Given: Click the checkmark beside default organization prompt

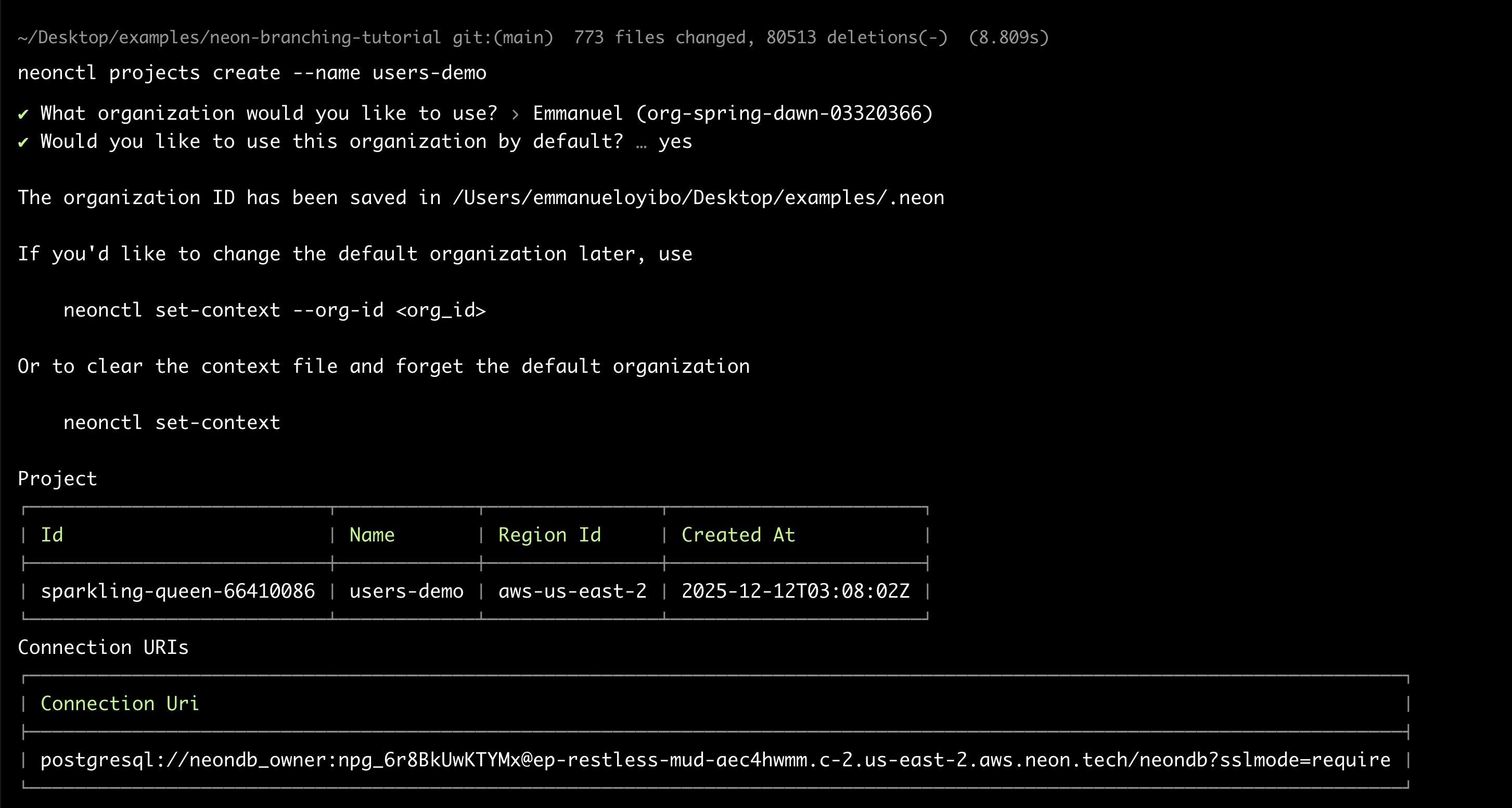Looking at the screenshot, I should 23,142.
